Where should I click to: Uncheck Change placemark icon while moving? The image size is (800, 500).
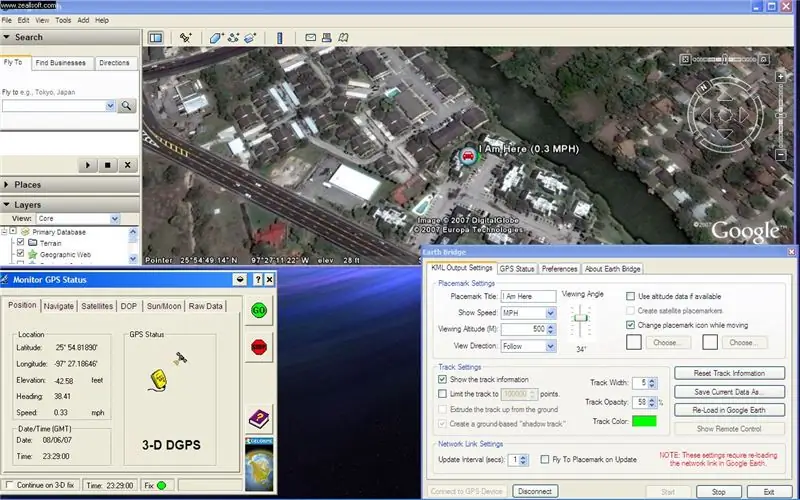631,325
